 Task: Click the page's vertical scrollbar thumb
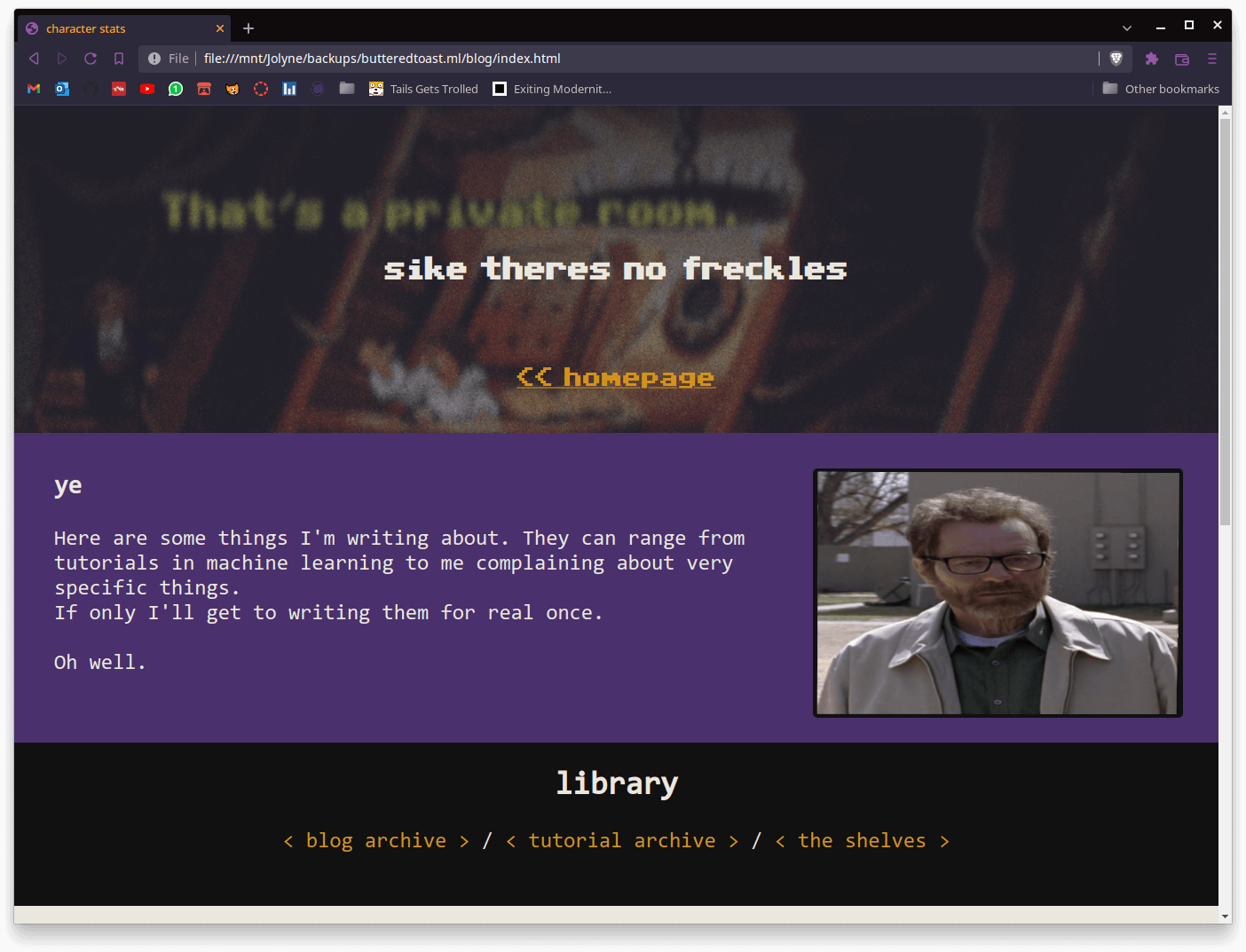point(1225,319)
